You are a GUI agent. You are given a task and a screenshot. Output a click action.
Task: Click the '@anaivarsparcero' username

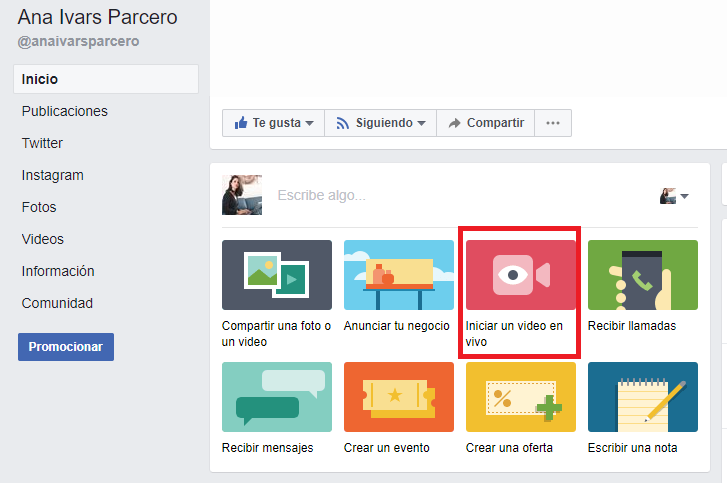78,41
